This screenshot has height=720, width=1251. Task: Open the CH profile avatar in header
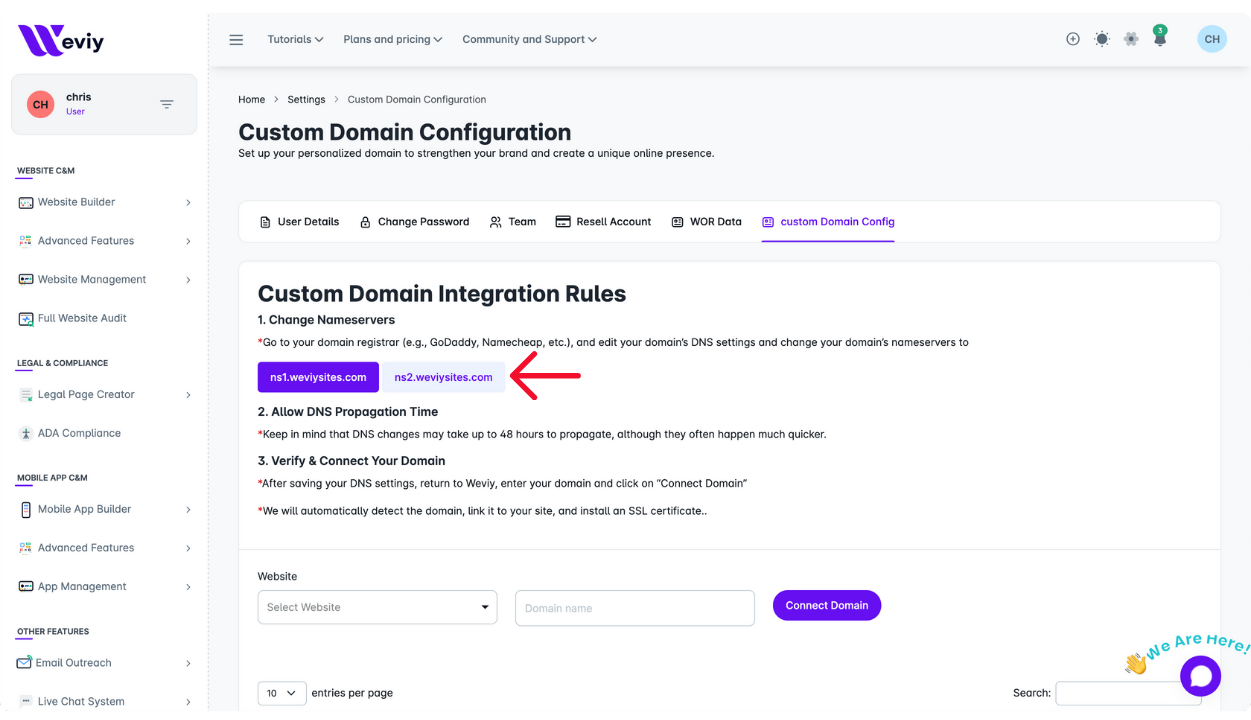point(1212,39)
